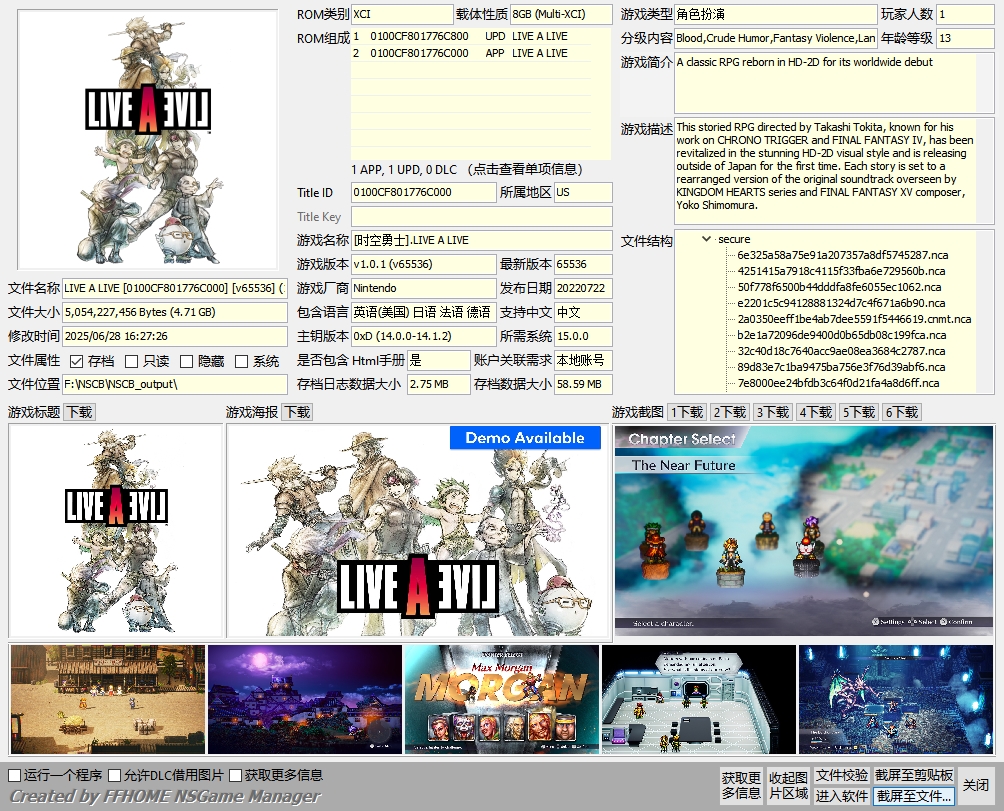Click the 游戏海报 下载 button
The height and width of the screenshot is (811, 1004).
(297, 412)
